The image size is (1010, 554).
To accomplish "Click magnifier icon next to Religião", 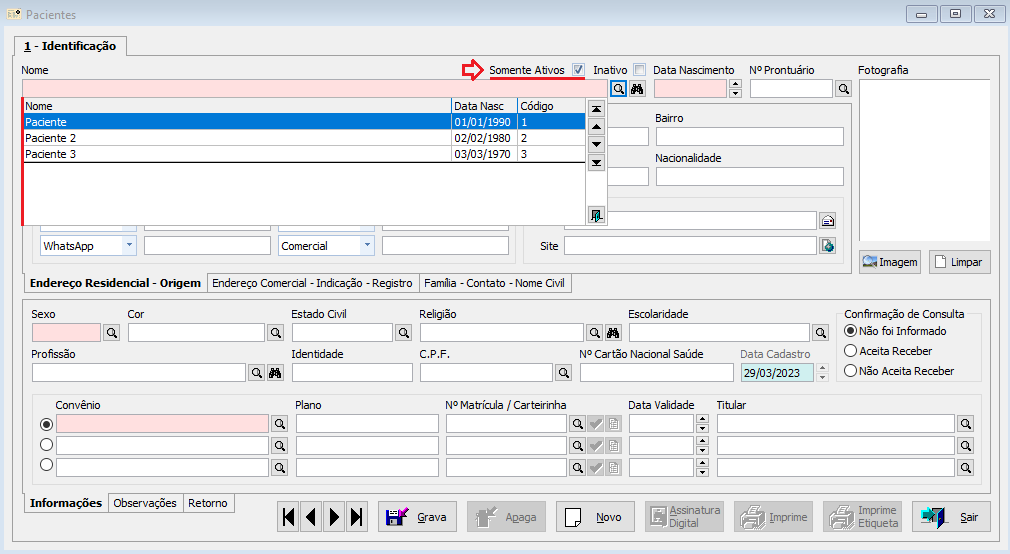I will point(594,332).
